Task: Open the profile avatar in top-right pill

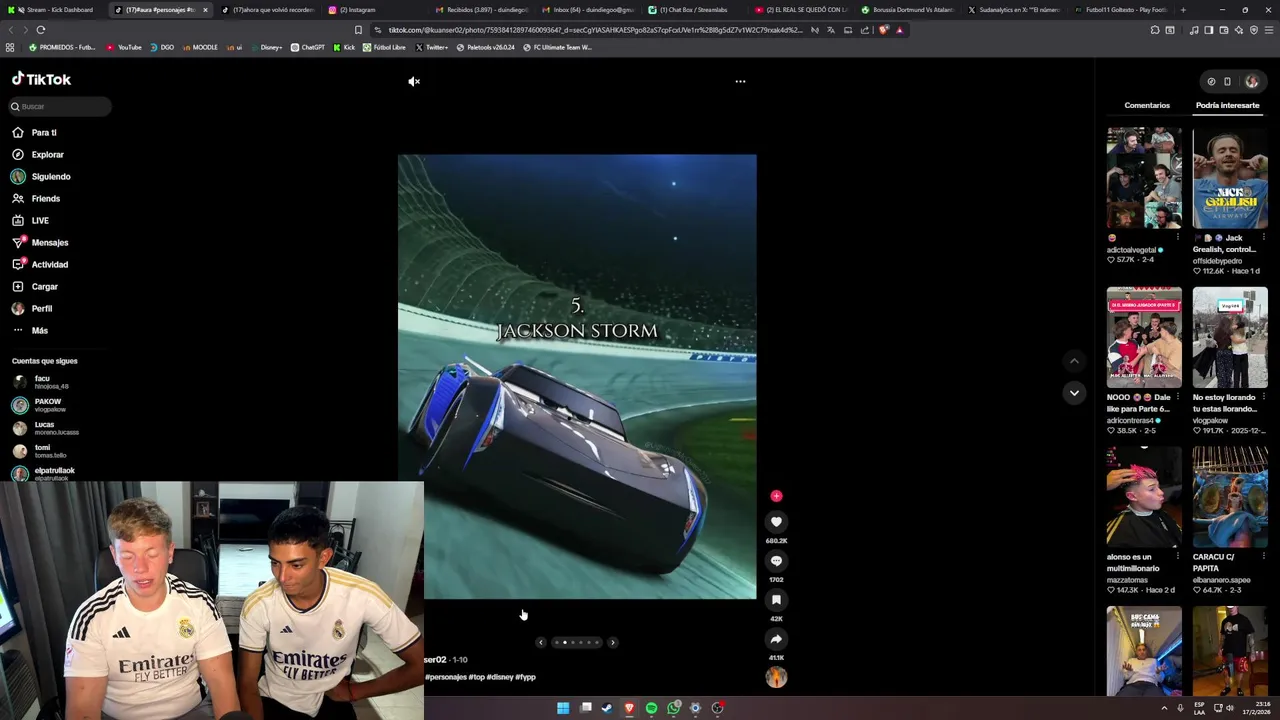Action: click(x=1251, y=82)
